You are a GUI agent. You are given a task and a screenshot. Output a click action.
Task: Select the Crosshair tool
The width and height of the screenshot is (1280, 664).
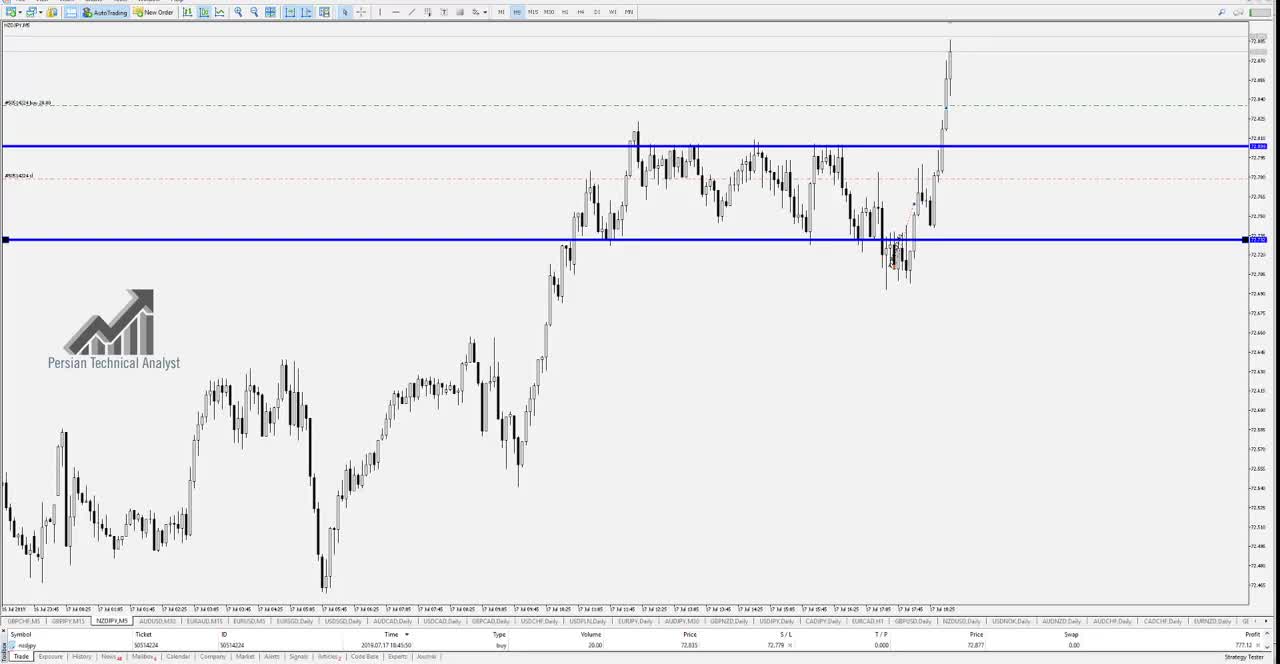[x=361, y=12]
